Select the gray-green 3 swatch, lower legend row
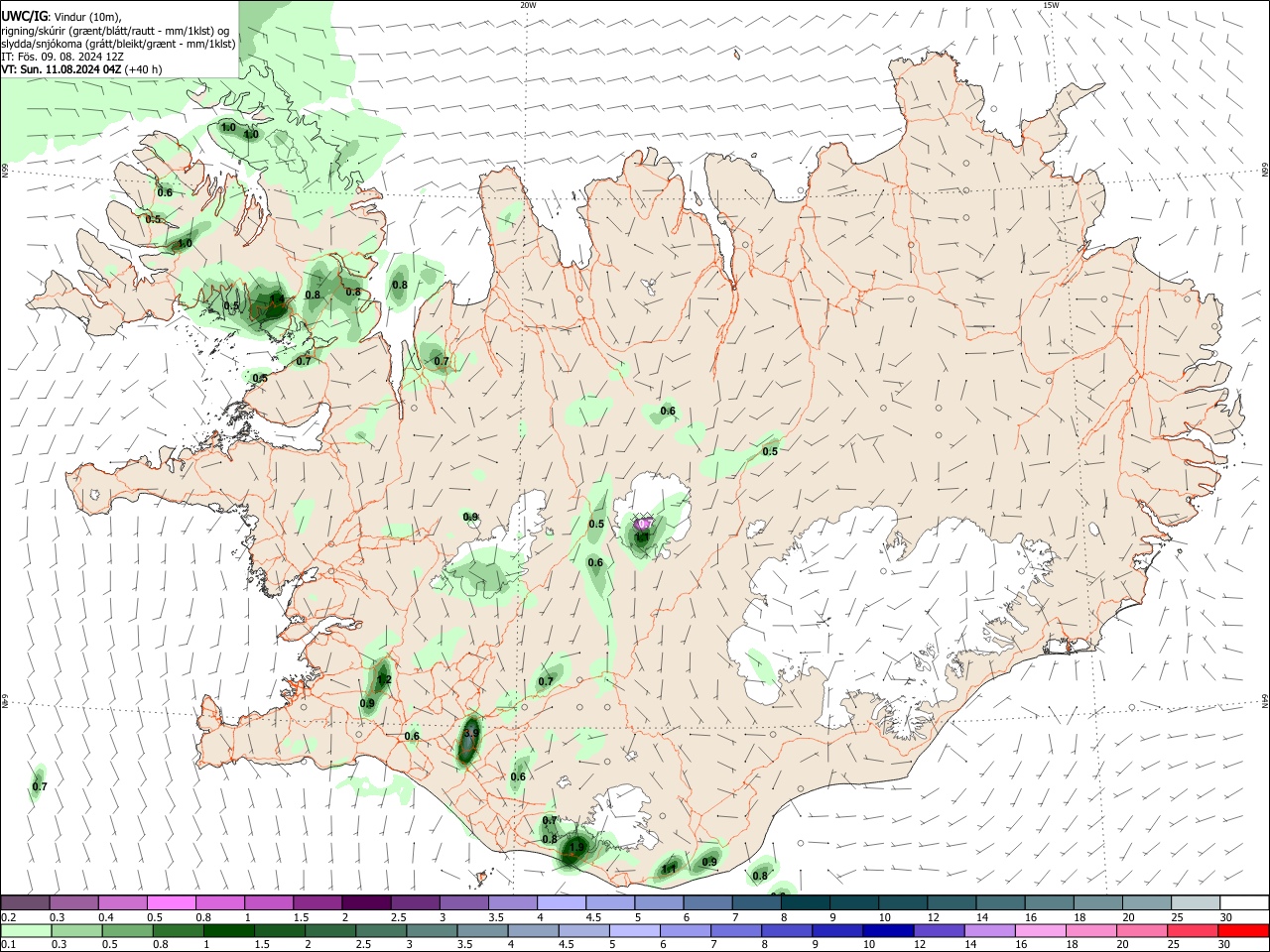Viewport: 1270px width, 952px height. click(431, 930)
